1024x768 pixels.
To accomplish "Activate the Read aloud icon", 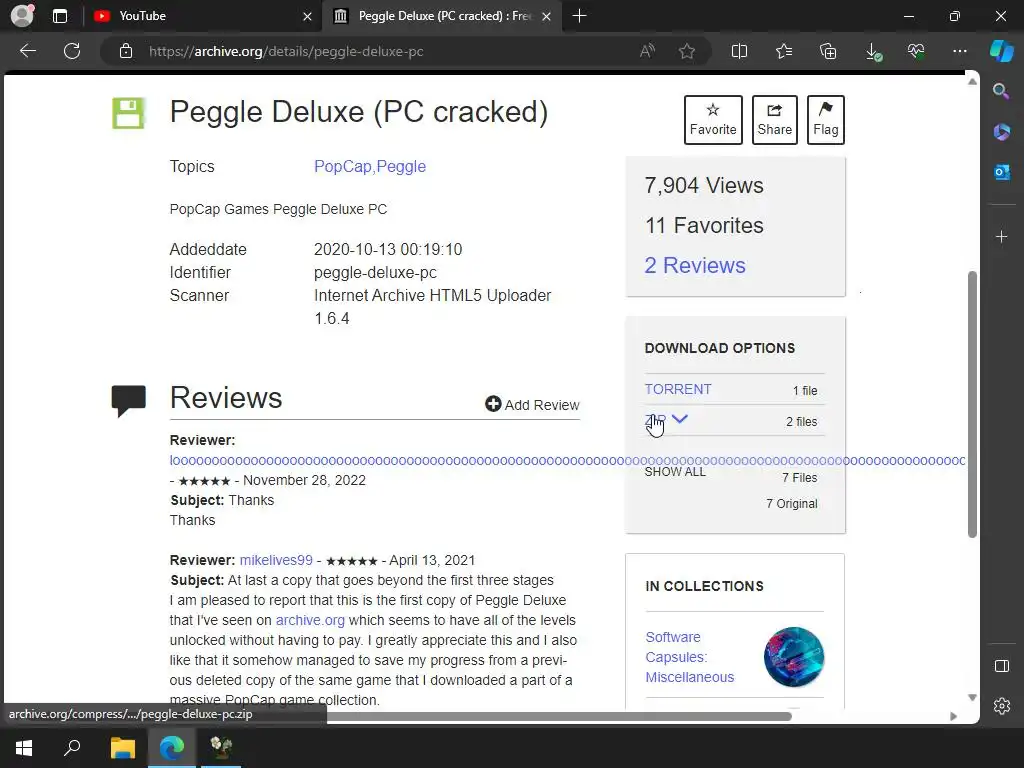I will tap(647, 51).
